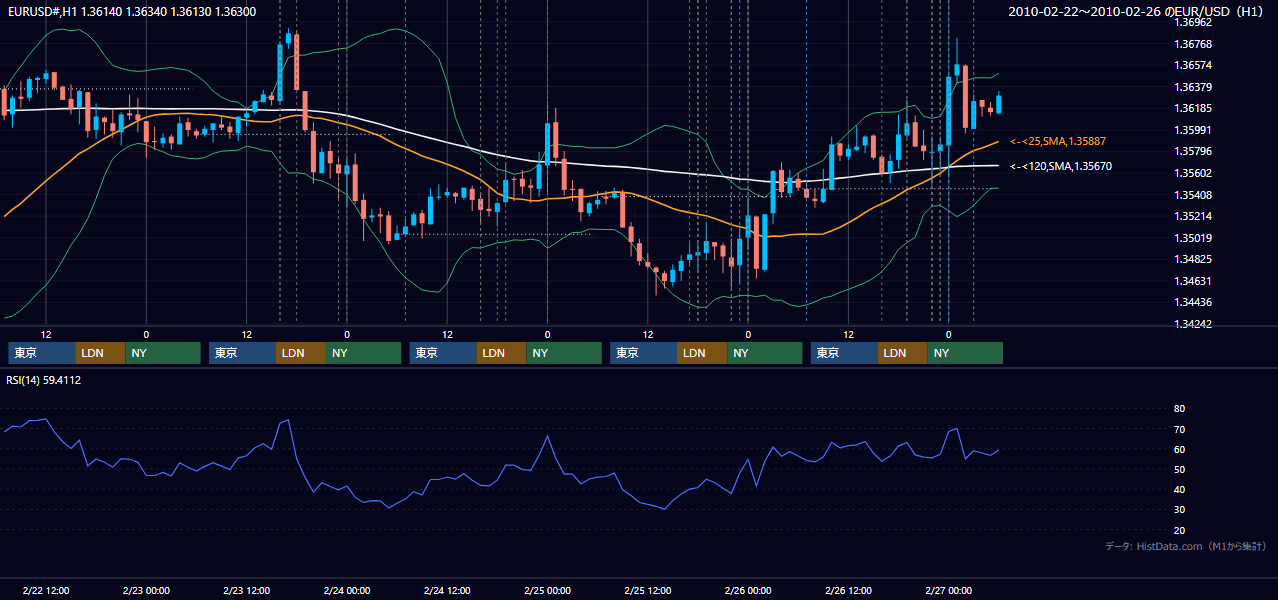
Task: Click the leftmost 東京 session box
Action: click(42, 353)
